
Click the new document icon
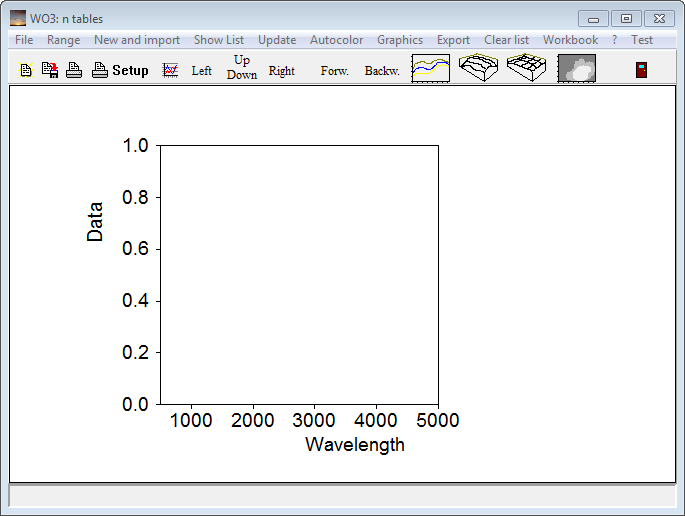click(x=26, y=70)
